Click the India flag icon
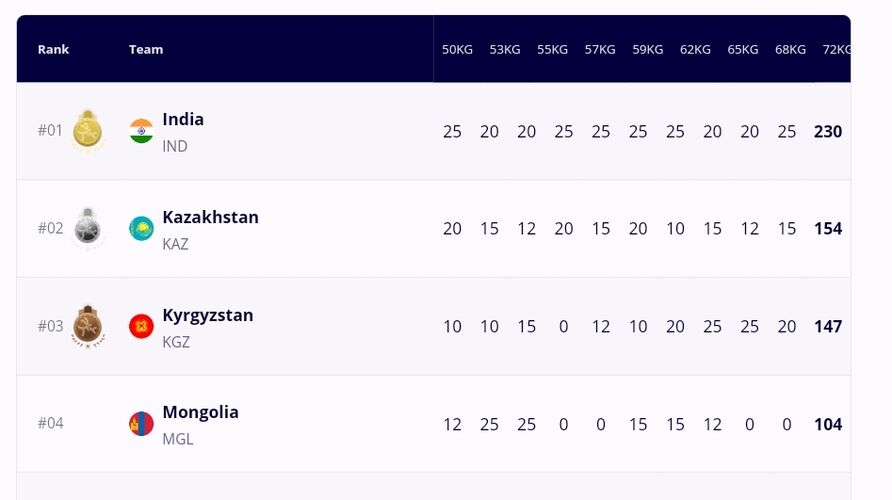The height and width of the screenshot is (500, 892). point(141,131)
